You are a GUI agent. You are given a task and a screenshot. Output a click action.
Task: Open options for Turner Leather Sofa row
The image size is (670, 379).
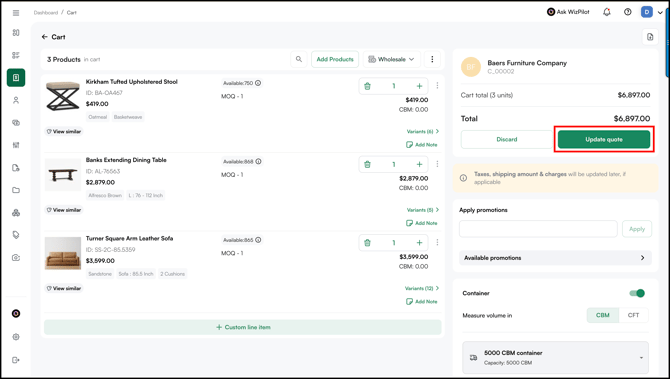tap(437, 242)
